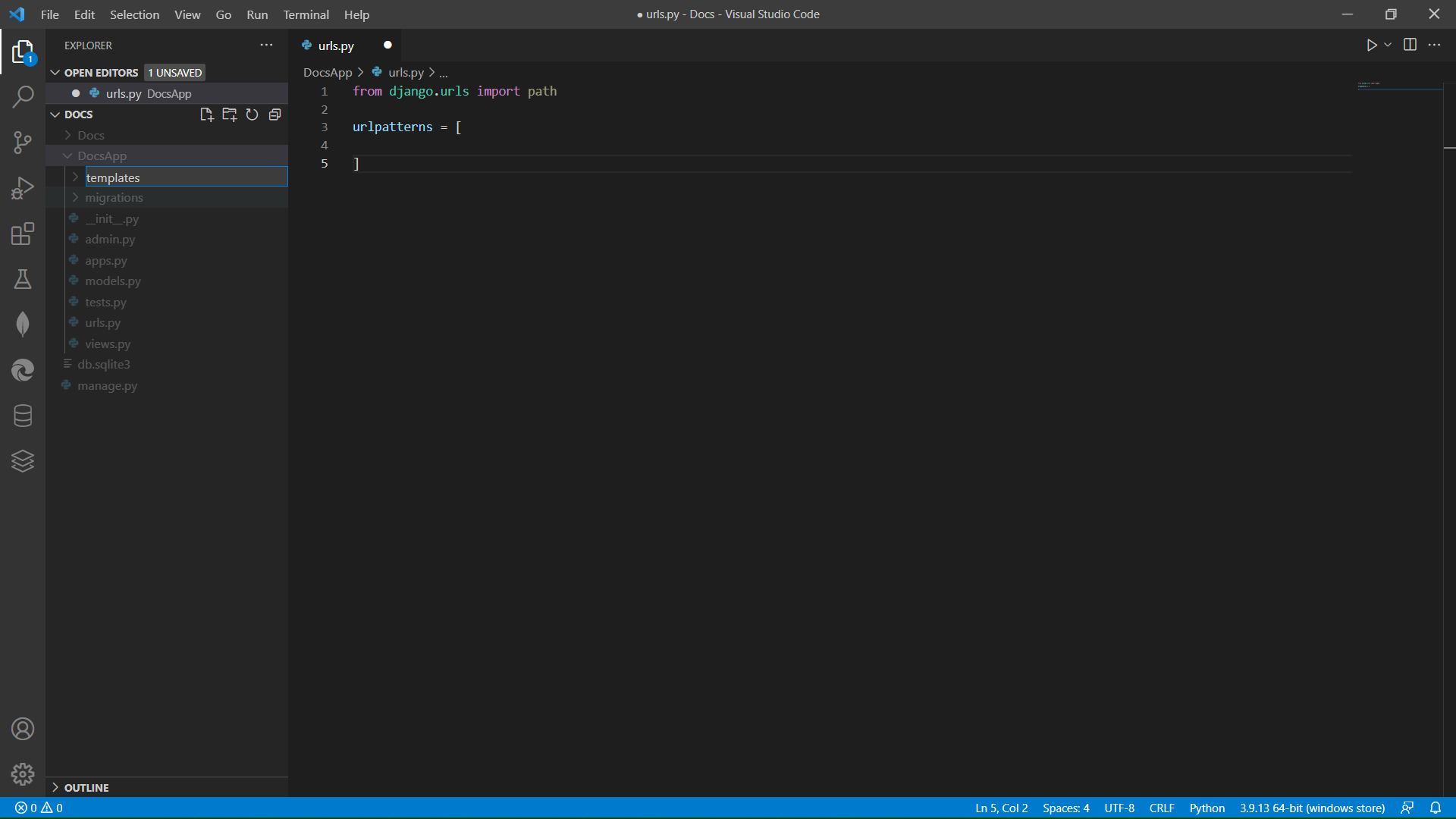Open the run button dropdown arrow
This screenshot has width=1456, height=819.
(x=1388, y=45)
